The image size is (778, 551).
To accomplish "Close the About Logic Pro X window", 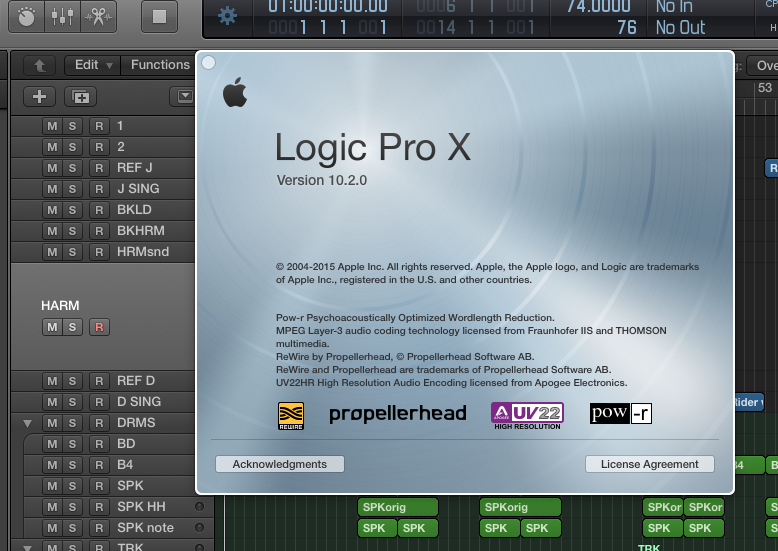I will click(x=209, y=63).
